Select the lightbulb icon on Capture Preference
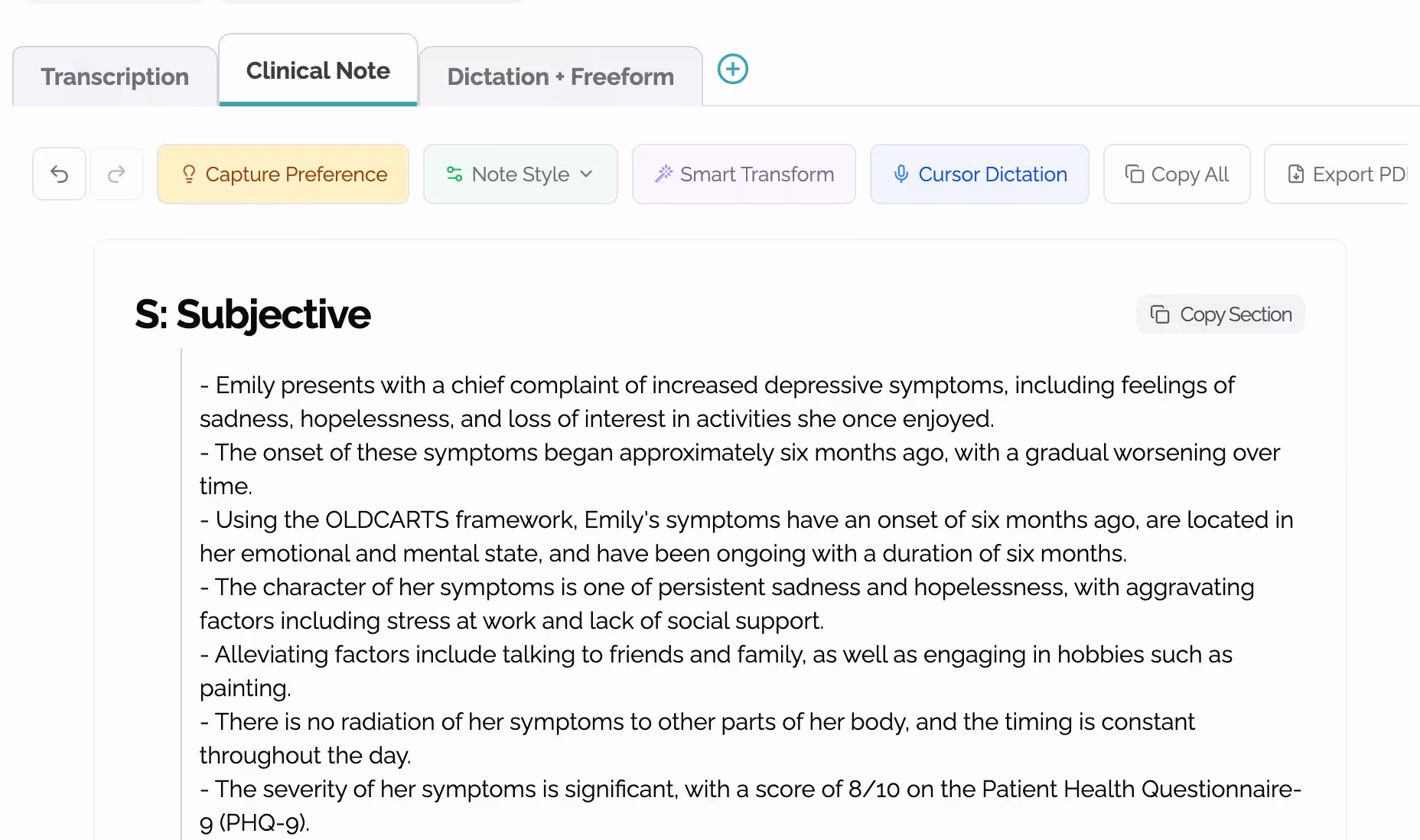The image size is (1420, 840). [x=190, y=174]
